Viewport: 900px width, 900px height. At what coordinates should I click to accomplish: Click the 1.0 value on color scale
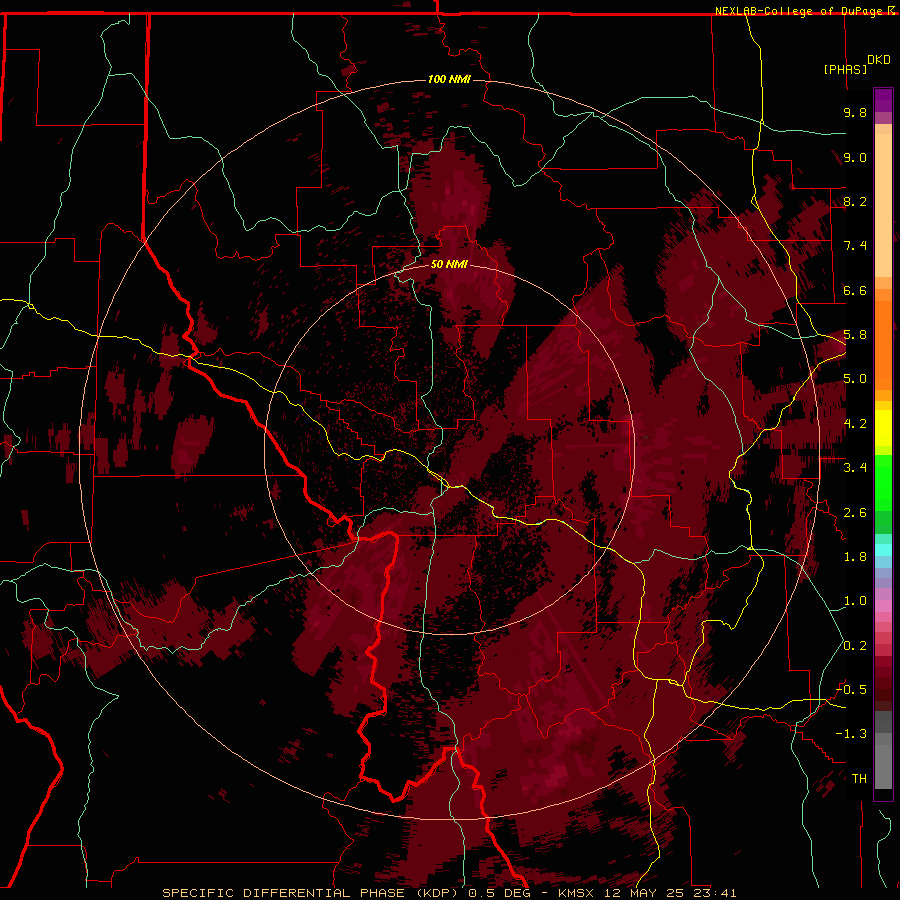(x=855, y=601)
